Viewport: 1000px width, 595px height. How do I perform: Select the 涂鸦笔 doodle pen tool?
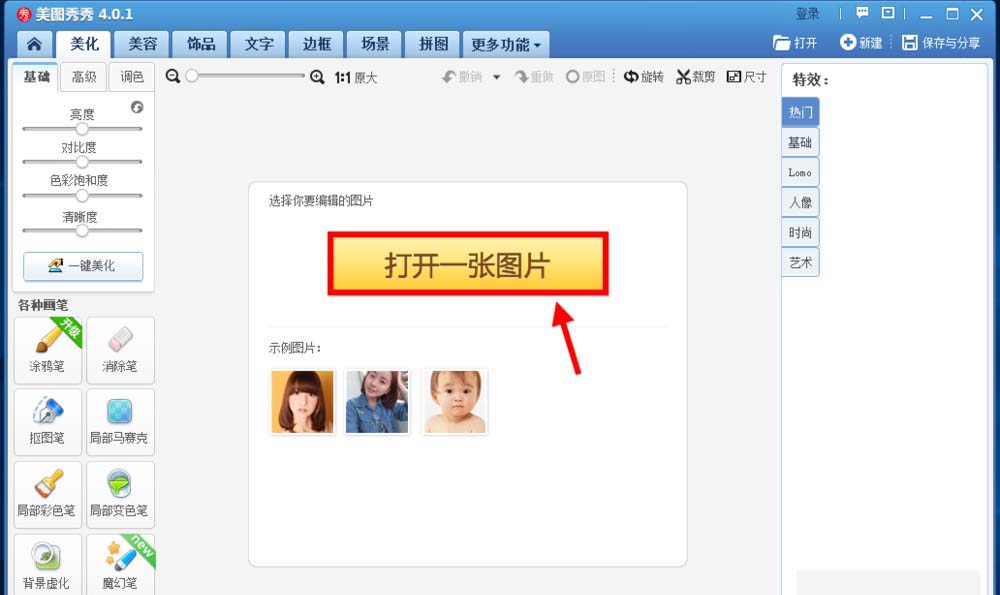(x=47, y=350)
